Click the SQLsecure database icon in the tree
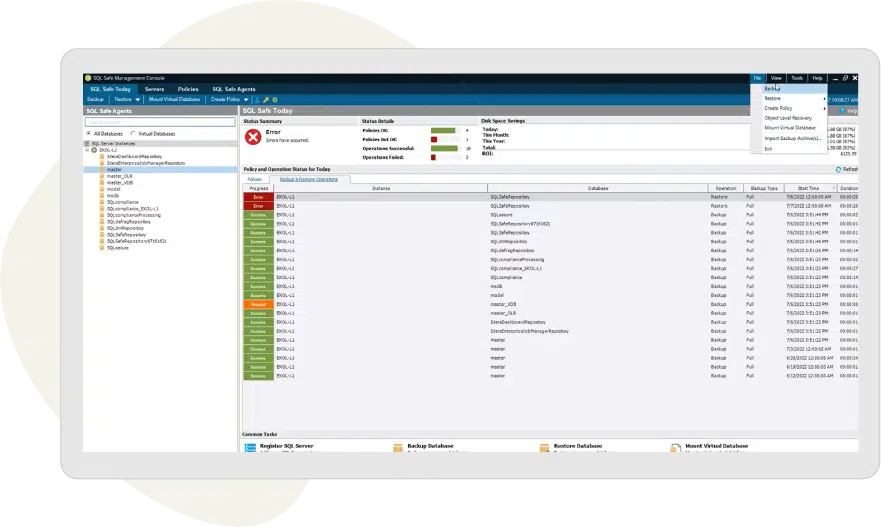Viewport: 881px width, 527px height. [102, 248]
